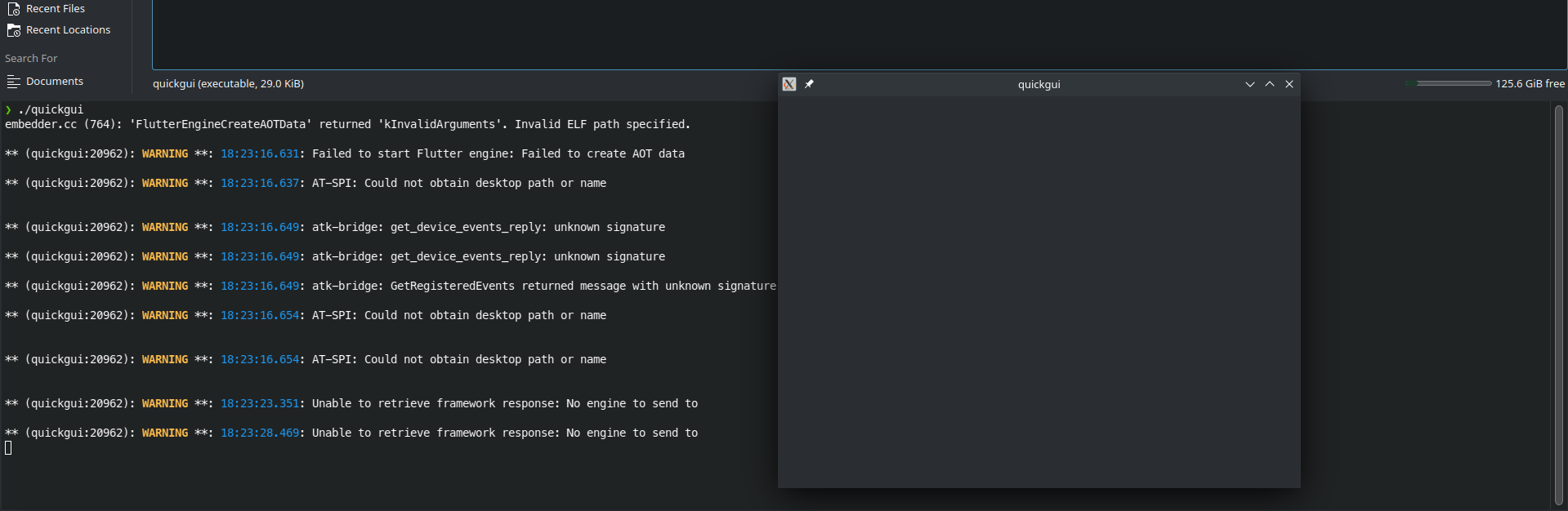Click the terminal cursor at the prompt

8,447
